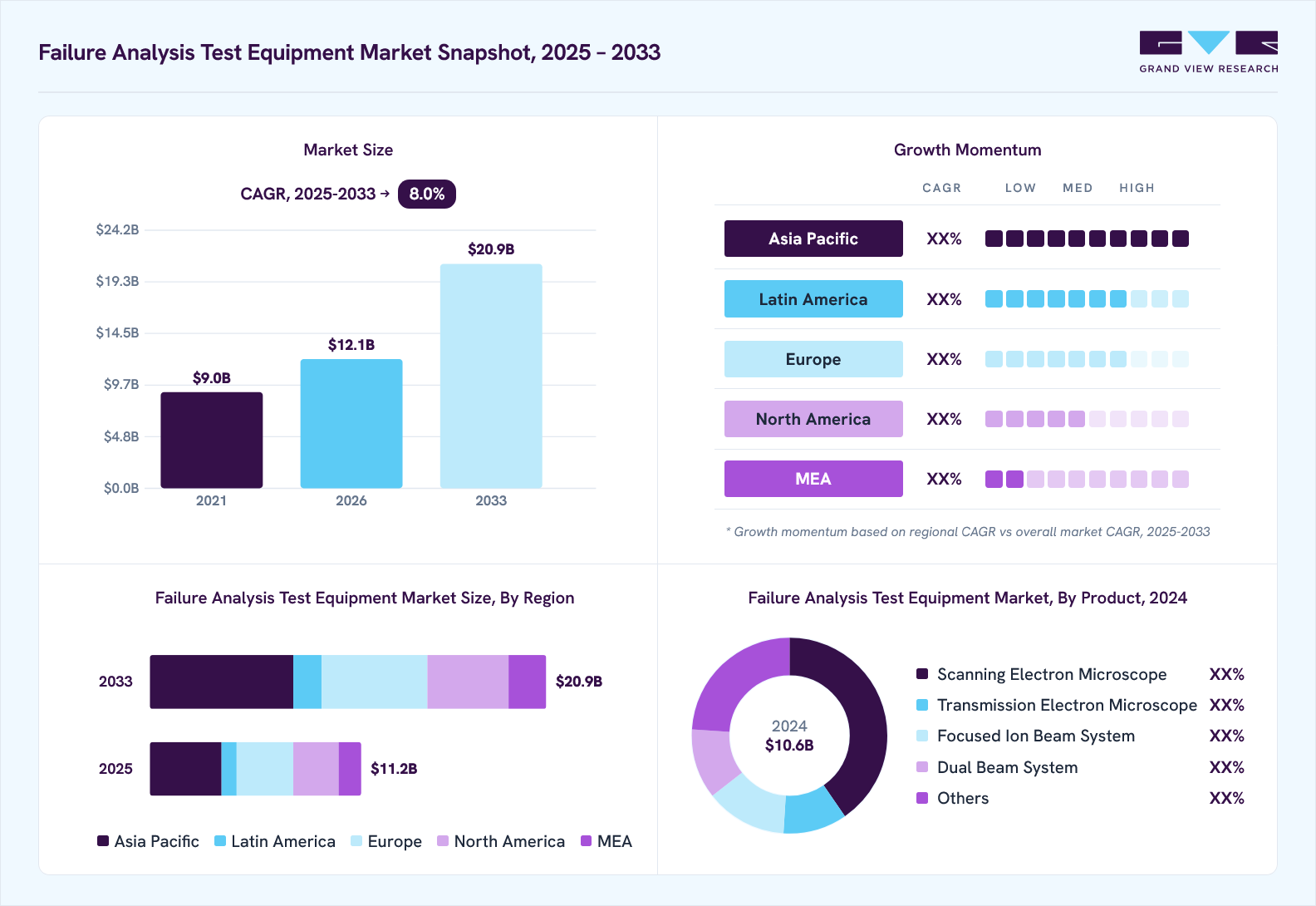Click North America legend swatch under region chart
1316x906 pixels.
pyautogui.click(x=443, y=841)
